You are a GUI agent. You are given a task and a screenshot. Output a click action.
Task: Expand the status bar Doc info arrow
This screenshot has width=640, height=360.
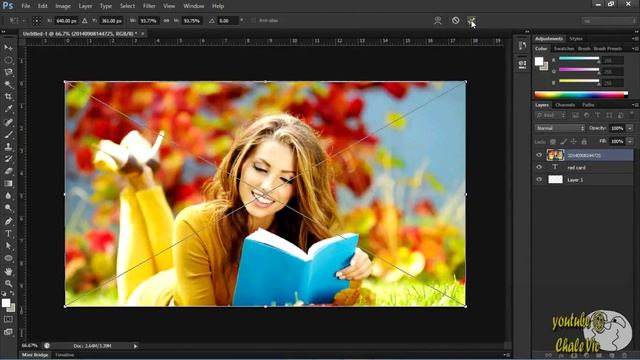[136, 346]
